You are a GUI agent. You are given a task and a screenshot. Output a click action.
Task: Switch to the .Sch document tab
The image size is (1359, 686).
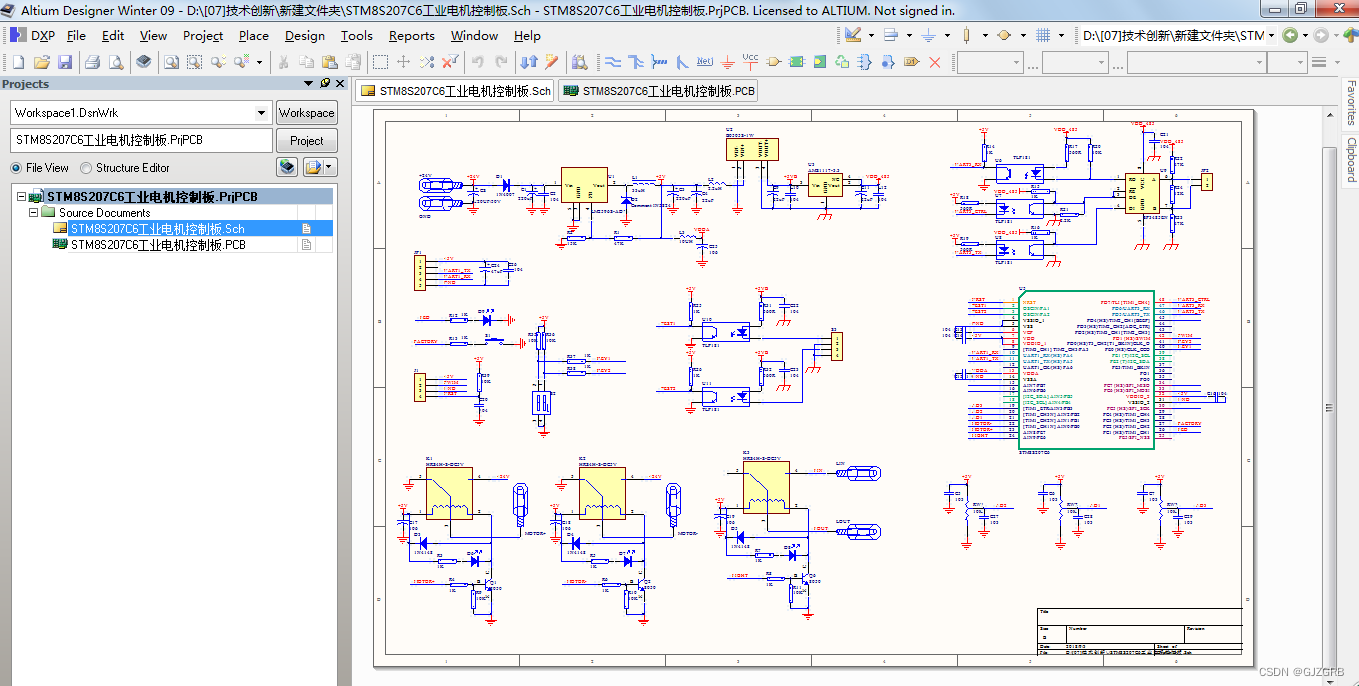pos(455,91)
